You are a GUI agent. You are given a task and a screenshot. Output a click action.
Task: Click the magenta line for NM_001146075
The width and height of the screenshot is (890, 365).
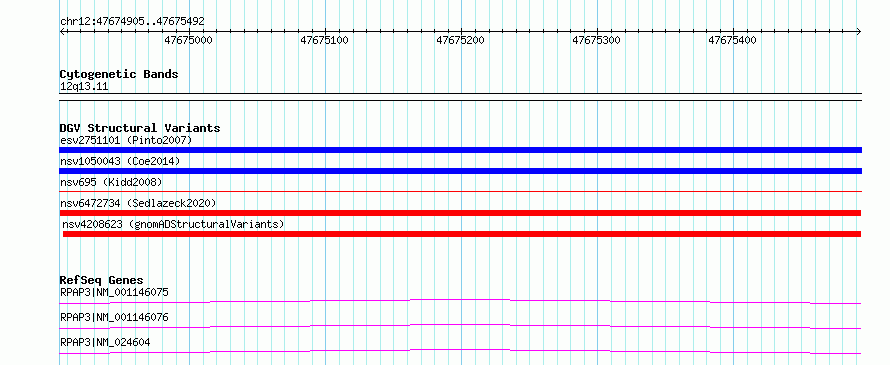[460, 301]
